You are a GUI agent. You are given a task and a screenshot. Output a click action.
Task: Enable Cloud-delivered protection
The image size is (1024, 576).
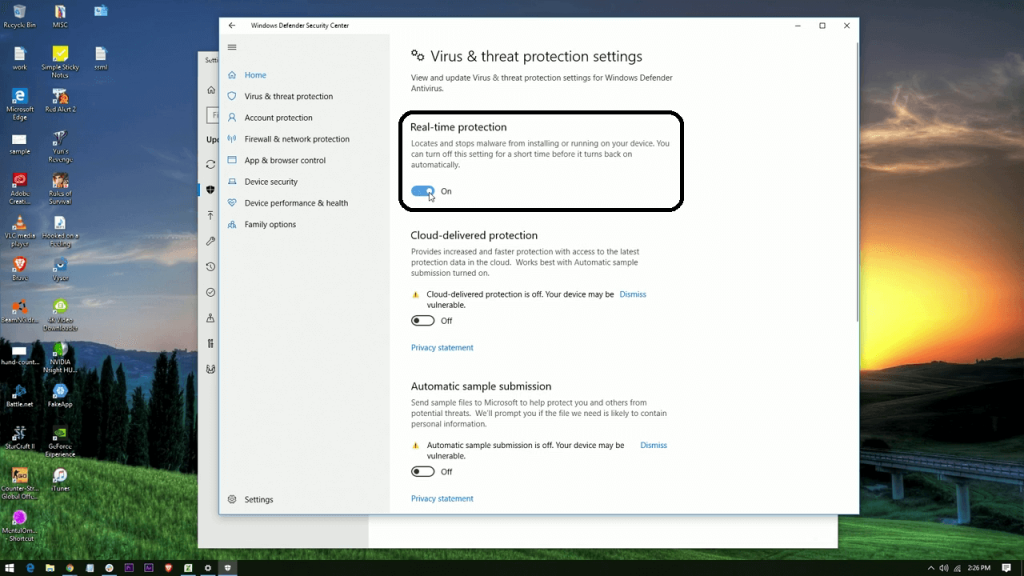pos(422,320)
